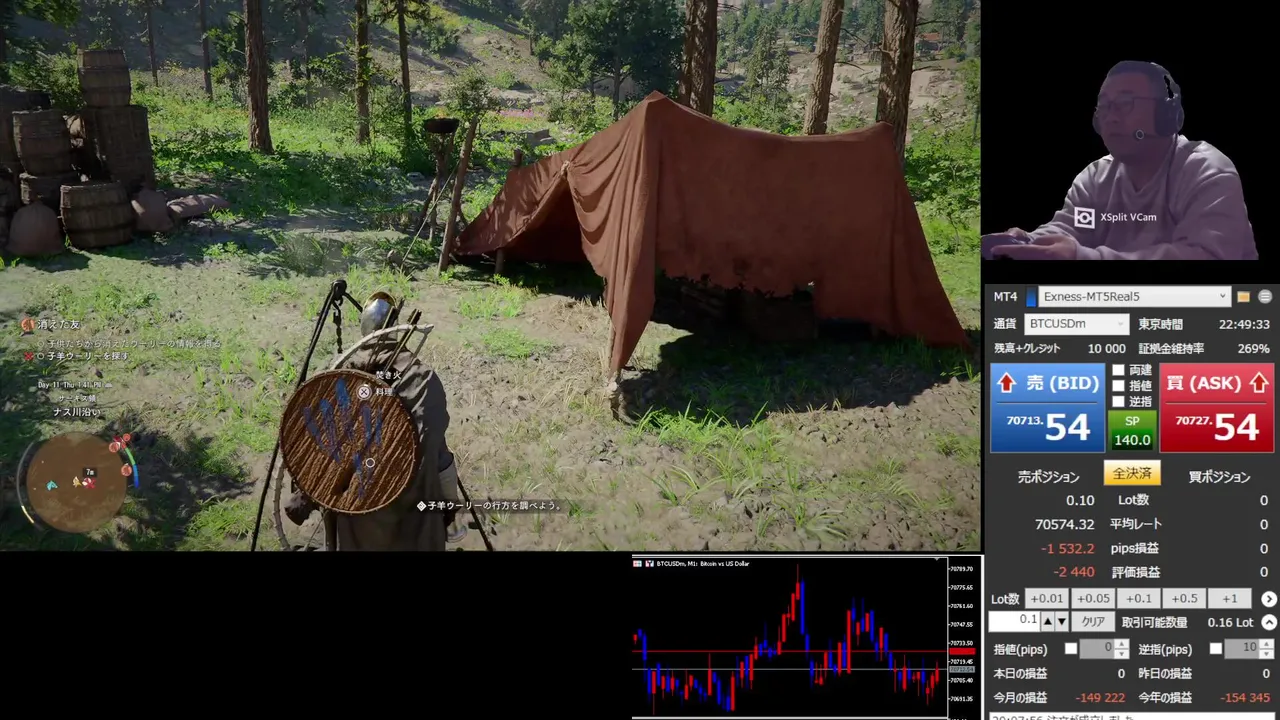
Task: Click the green SP 140.0 spread box
Action: point(1132,431)
